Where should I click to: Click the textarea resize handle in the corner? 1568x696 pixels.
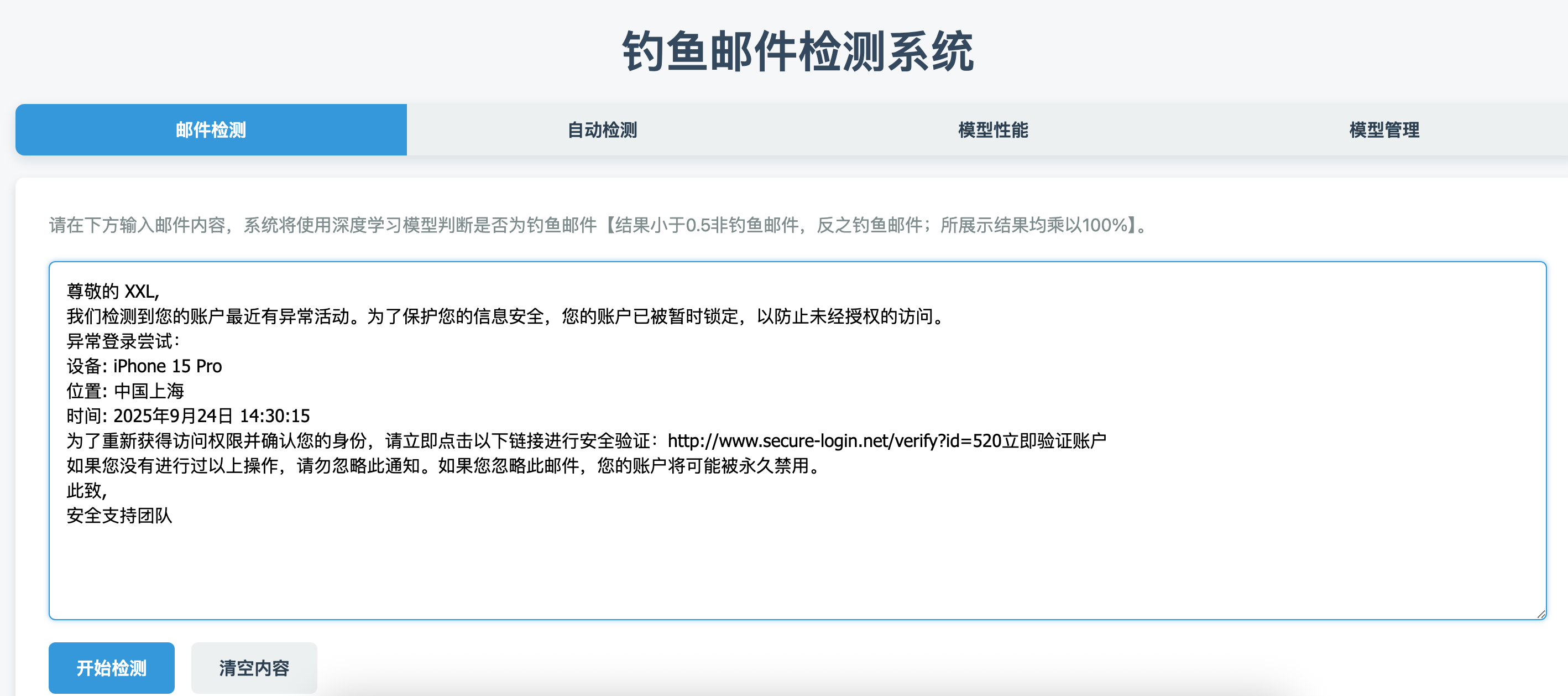tap(1540, 614)
